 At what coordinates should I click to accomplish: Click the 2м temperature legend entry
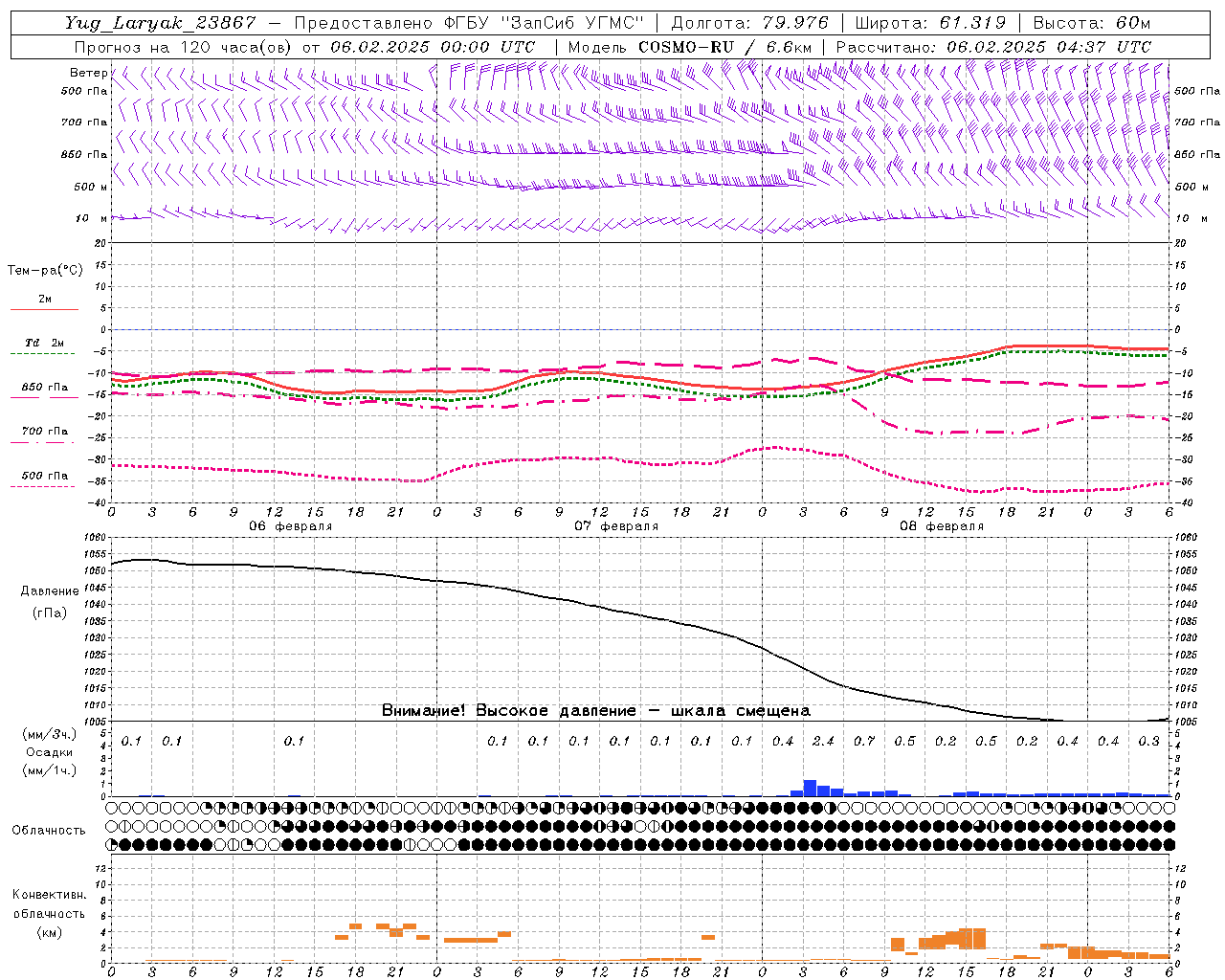(45, 299)
